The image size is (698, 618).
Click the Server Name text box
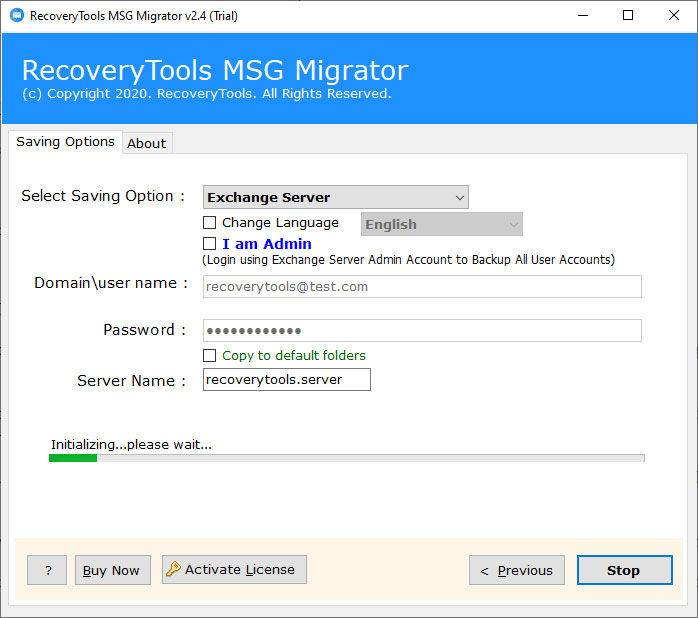pos(287,379)
